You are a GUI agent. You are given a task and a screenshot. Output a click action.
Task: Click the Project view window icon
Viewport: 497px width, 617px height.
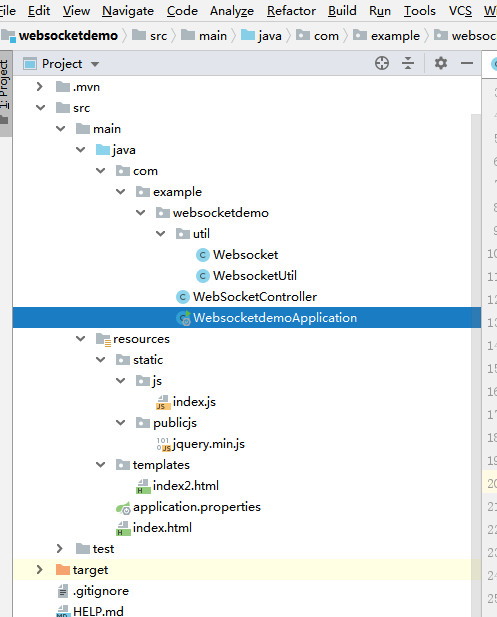click(x=30, y=63)
